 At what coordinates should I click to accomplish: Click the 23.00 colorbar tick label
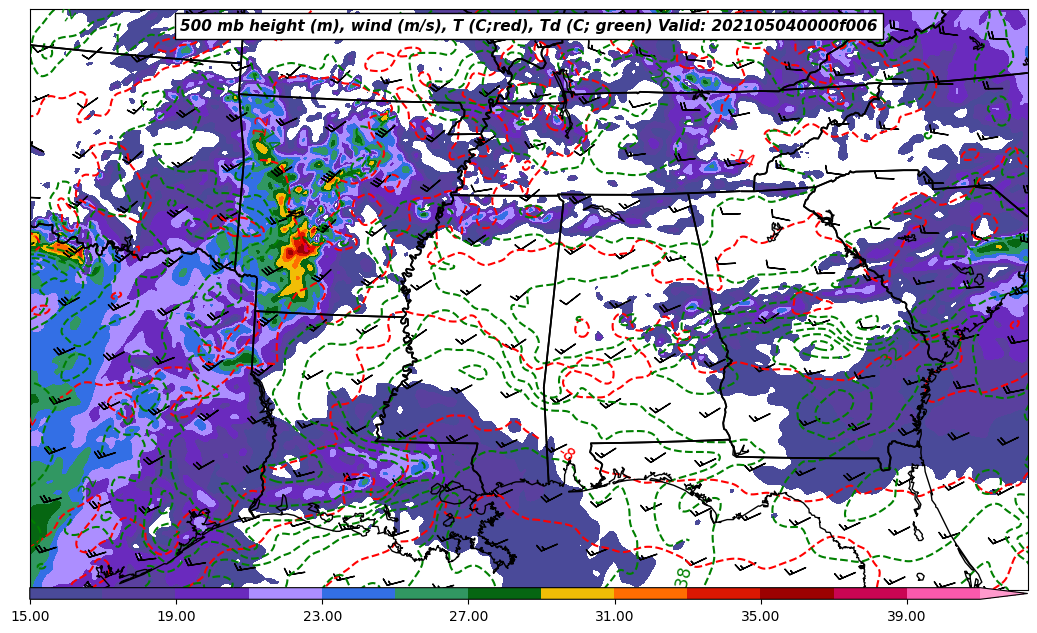coord(322,616)
